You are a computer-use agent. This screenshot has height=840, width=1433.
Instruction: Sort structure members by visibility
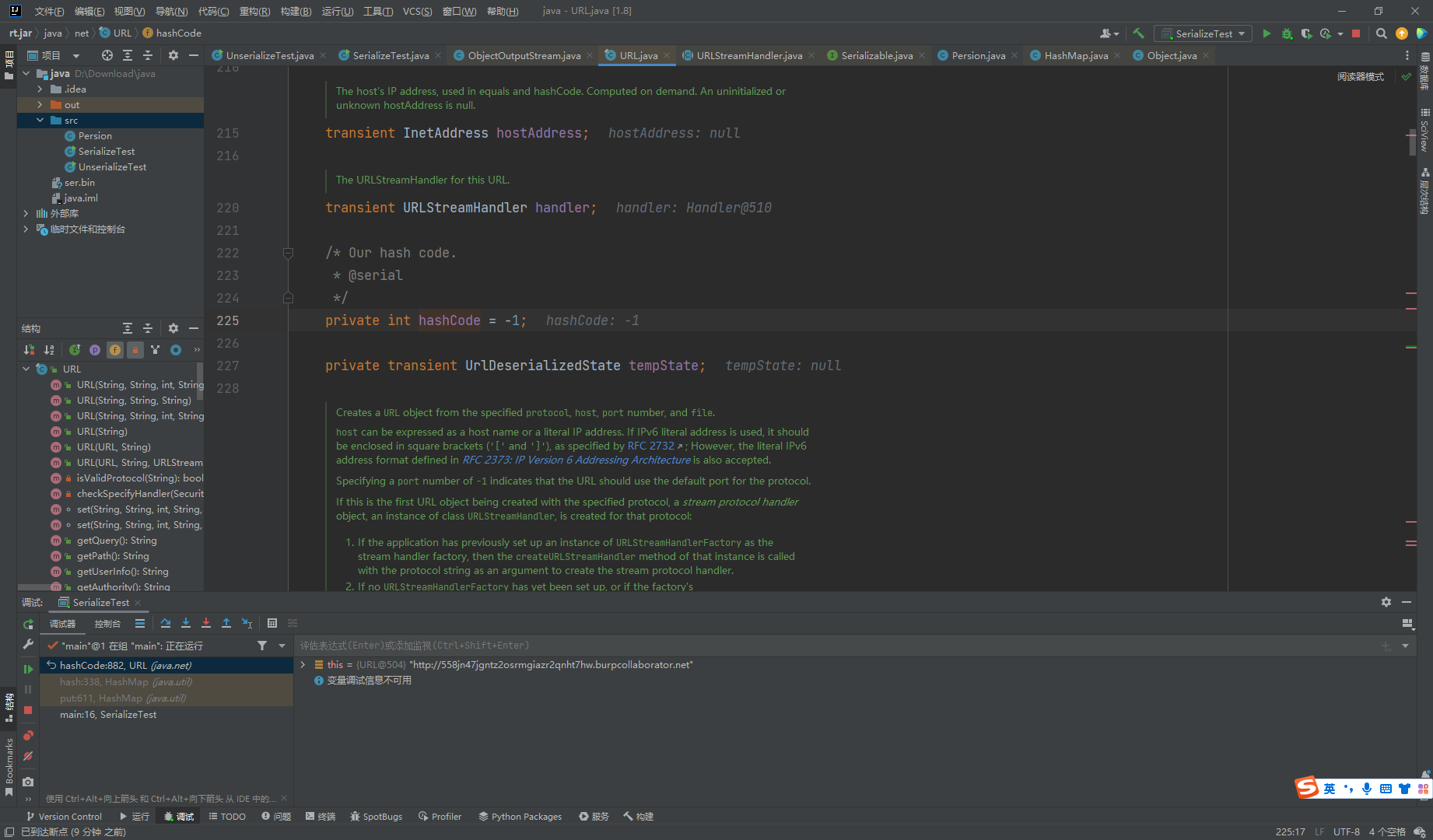[x=29, y=350]
